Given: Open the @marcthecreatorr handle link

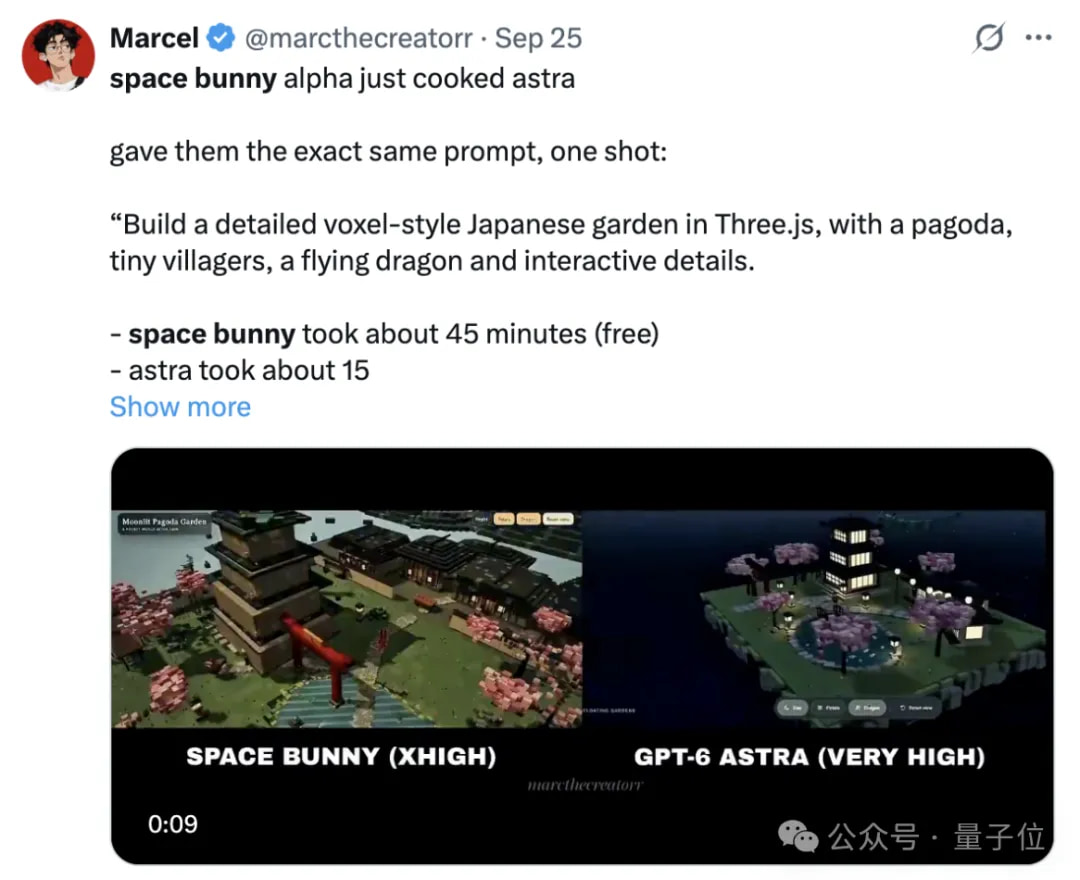Looking at the screenshot, I should (x=358, y=39).
